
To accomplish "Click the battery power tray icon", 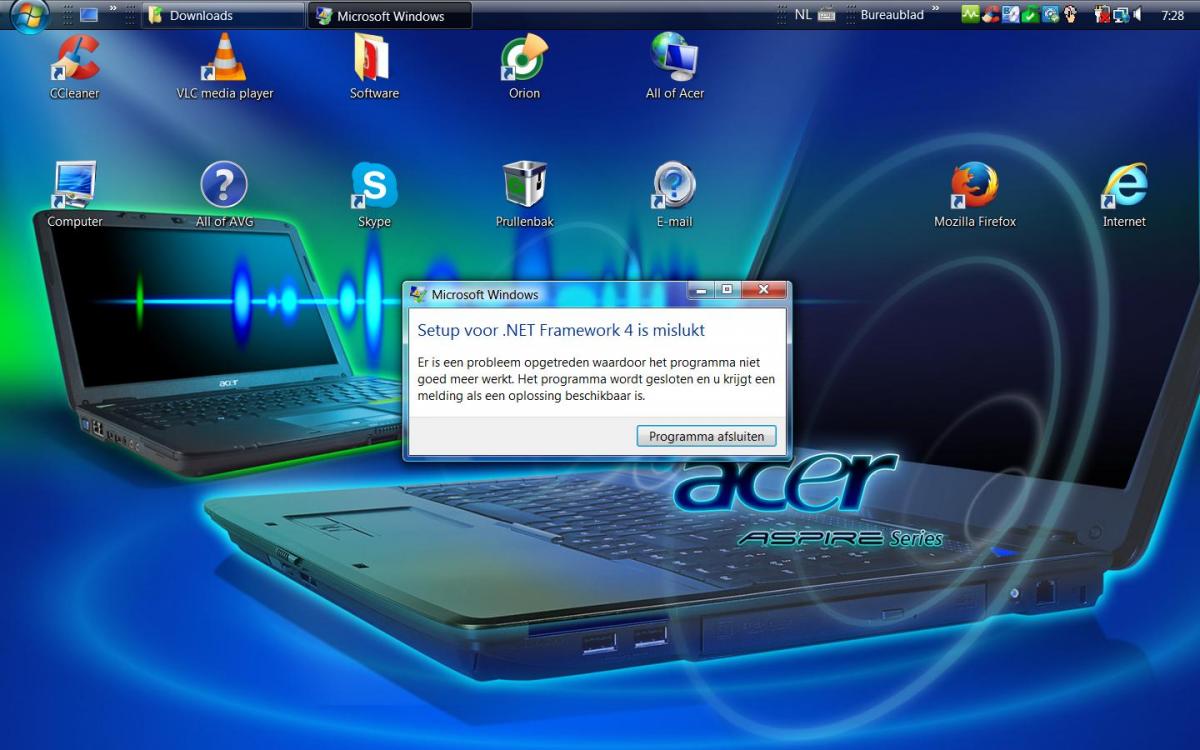I will click(x=1102, y=15).
